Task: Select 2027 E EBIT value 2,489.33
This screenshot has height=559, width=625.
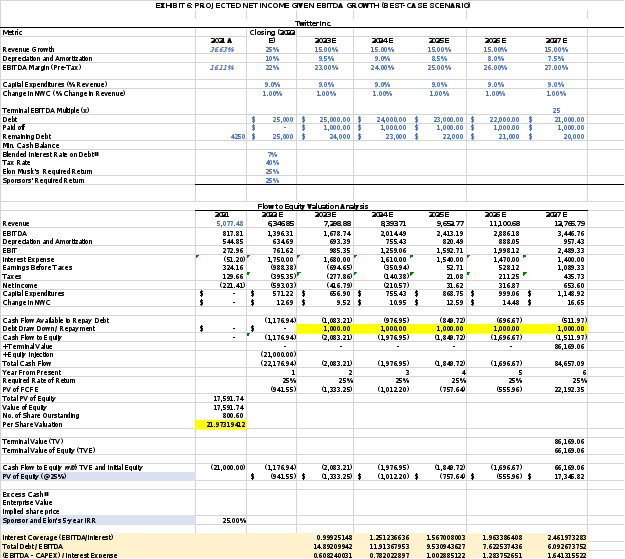Action: (x=571, y=250)
